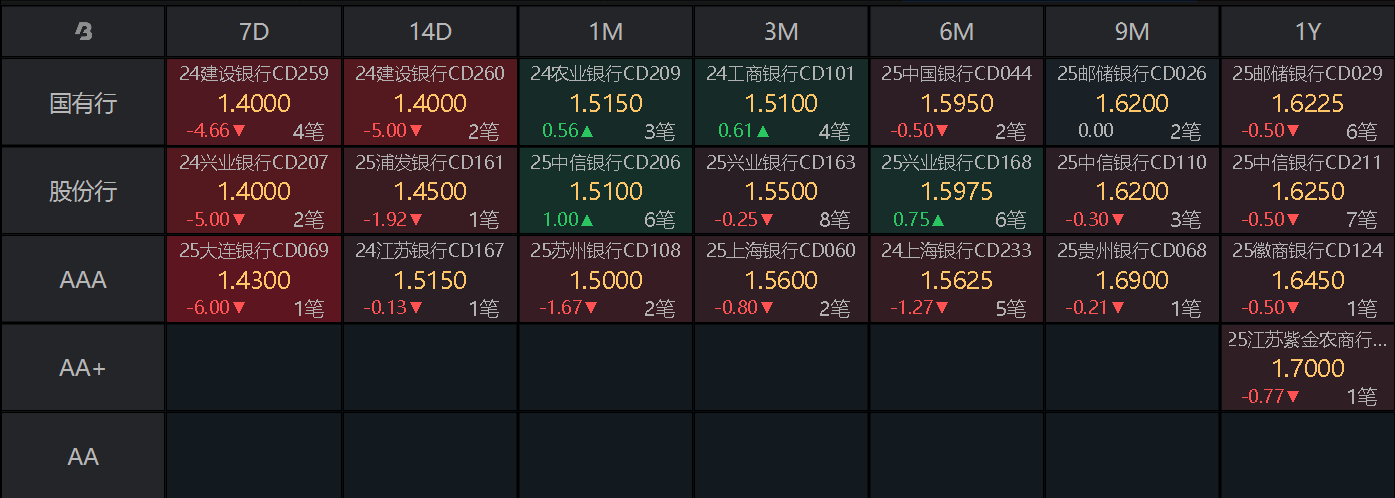The height and width of the screenshot is (498, 1395).
Task: Open the 25苏州银行CD108 quote cell
Action: pos(605,279)
